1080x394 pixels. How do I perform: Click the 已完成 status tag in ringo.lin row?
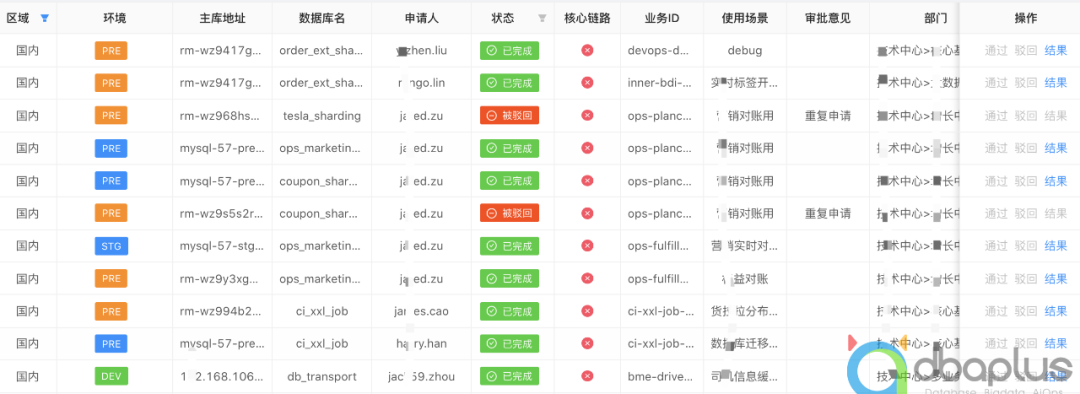510,83
